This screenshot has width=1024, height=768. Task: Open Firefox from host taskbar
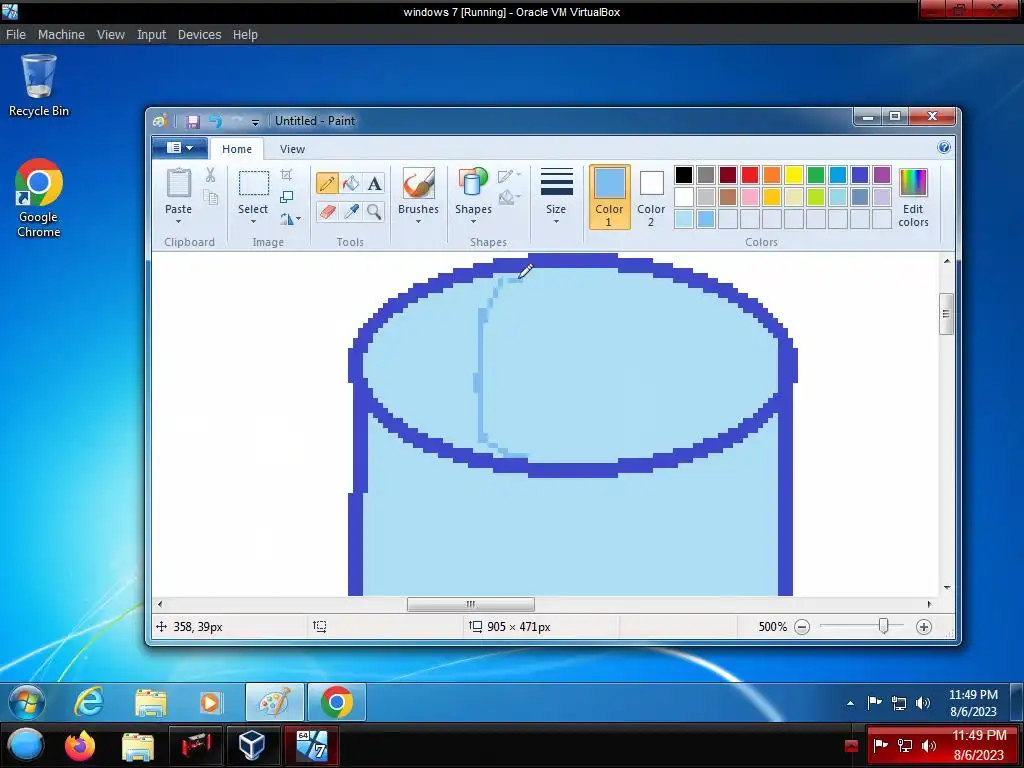tap(80, 746)
